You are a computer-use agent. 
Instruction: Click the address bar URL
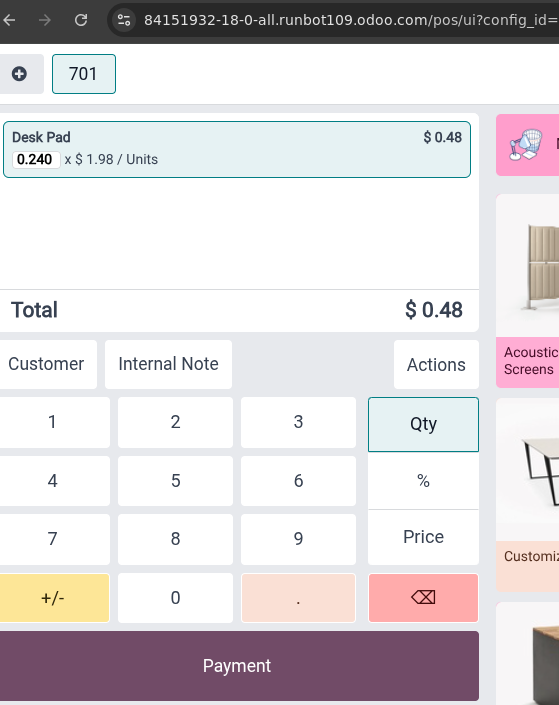351,20
